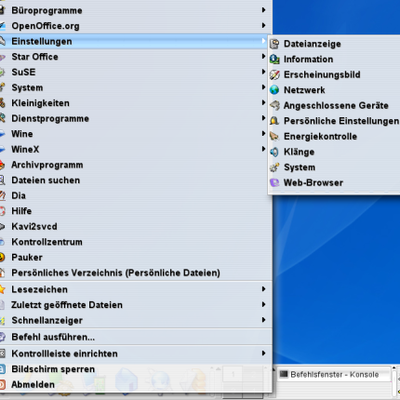The image size is (400, 400).
Task: Choose Befehl ausführen... entry
Action: point(135,337)
